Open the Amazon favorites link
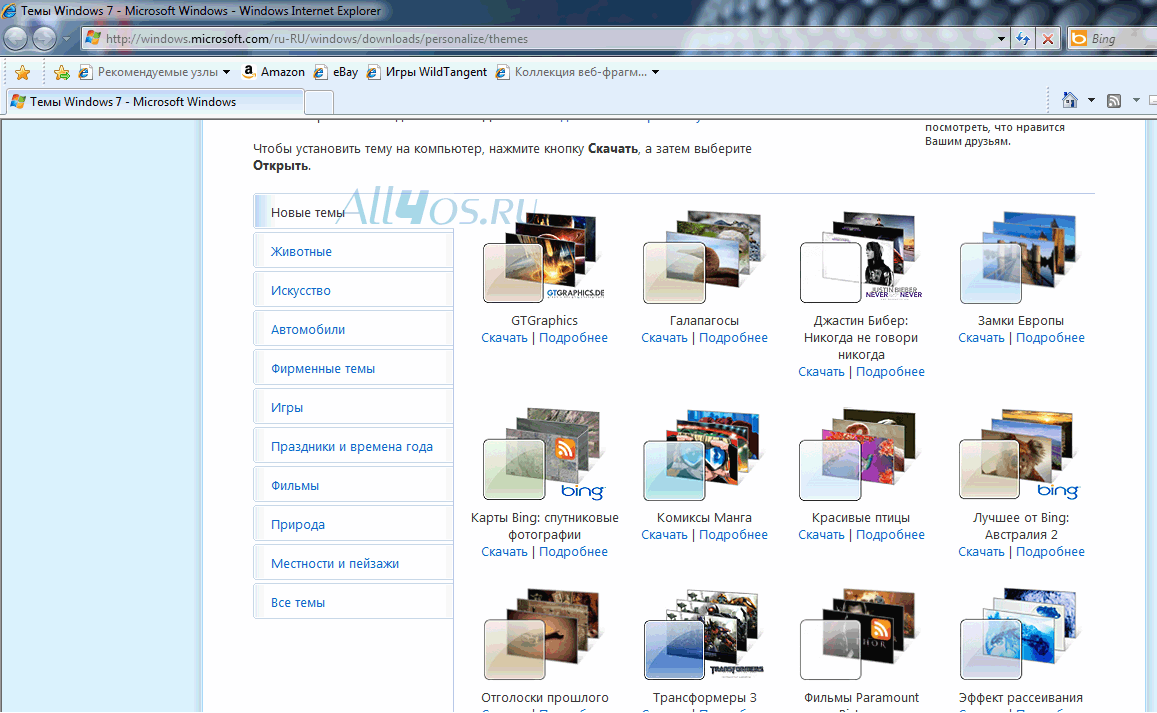The height and width of the screenshot is (713, 1157). (274, 72)
